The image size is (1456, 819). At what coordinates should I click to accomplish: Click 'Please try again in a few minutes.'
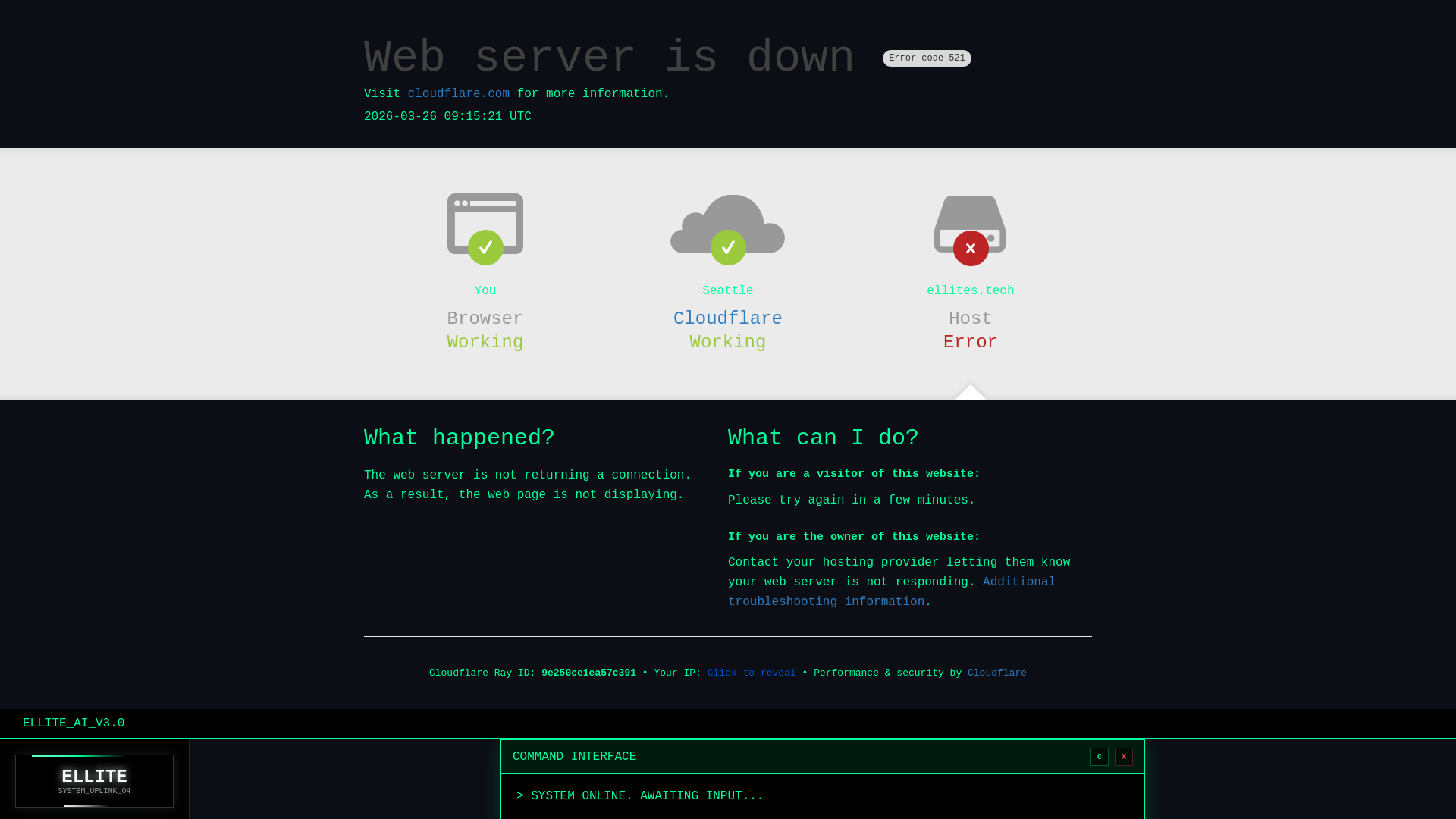(852, 500)
